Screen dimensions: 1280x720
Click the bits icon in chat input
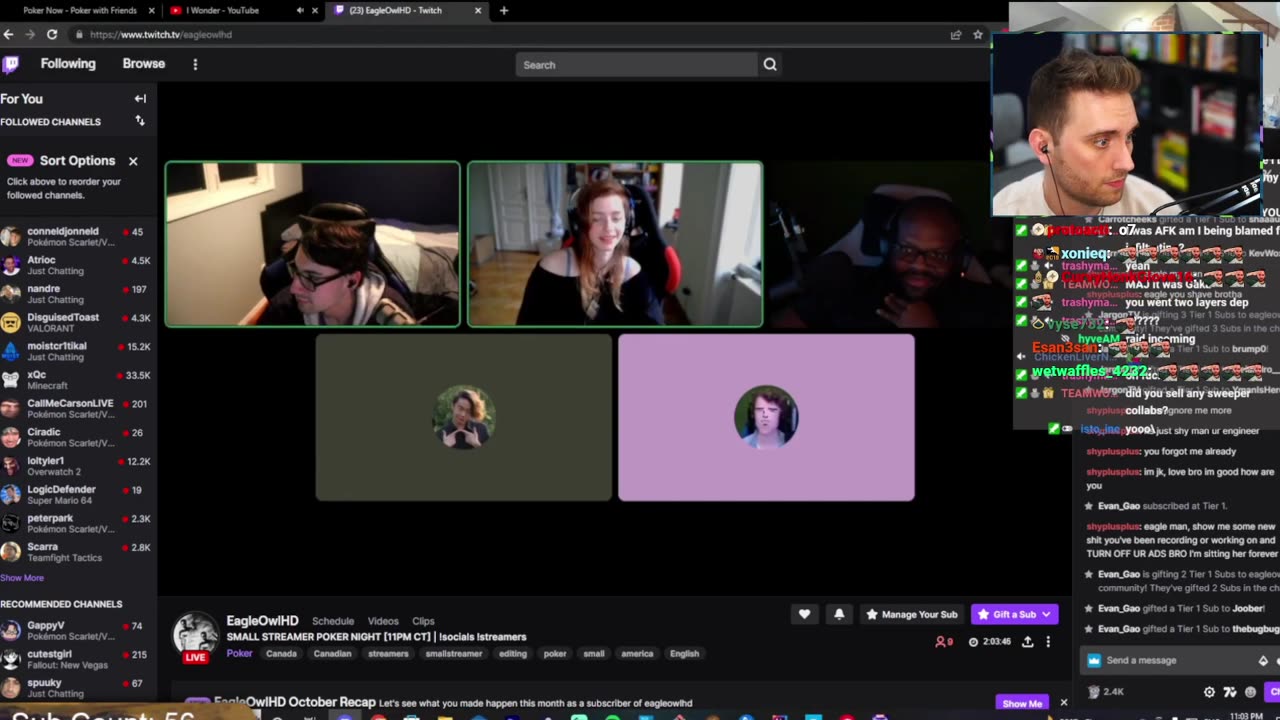(x=1263, y=661)
